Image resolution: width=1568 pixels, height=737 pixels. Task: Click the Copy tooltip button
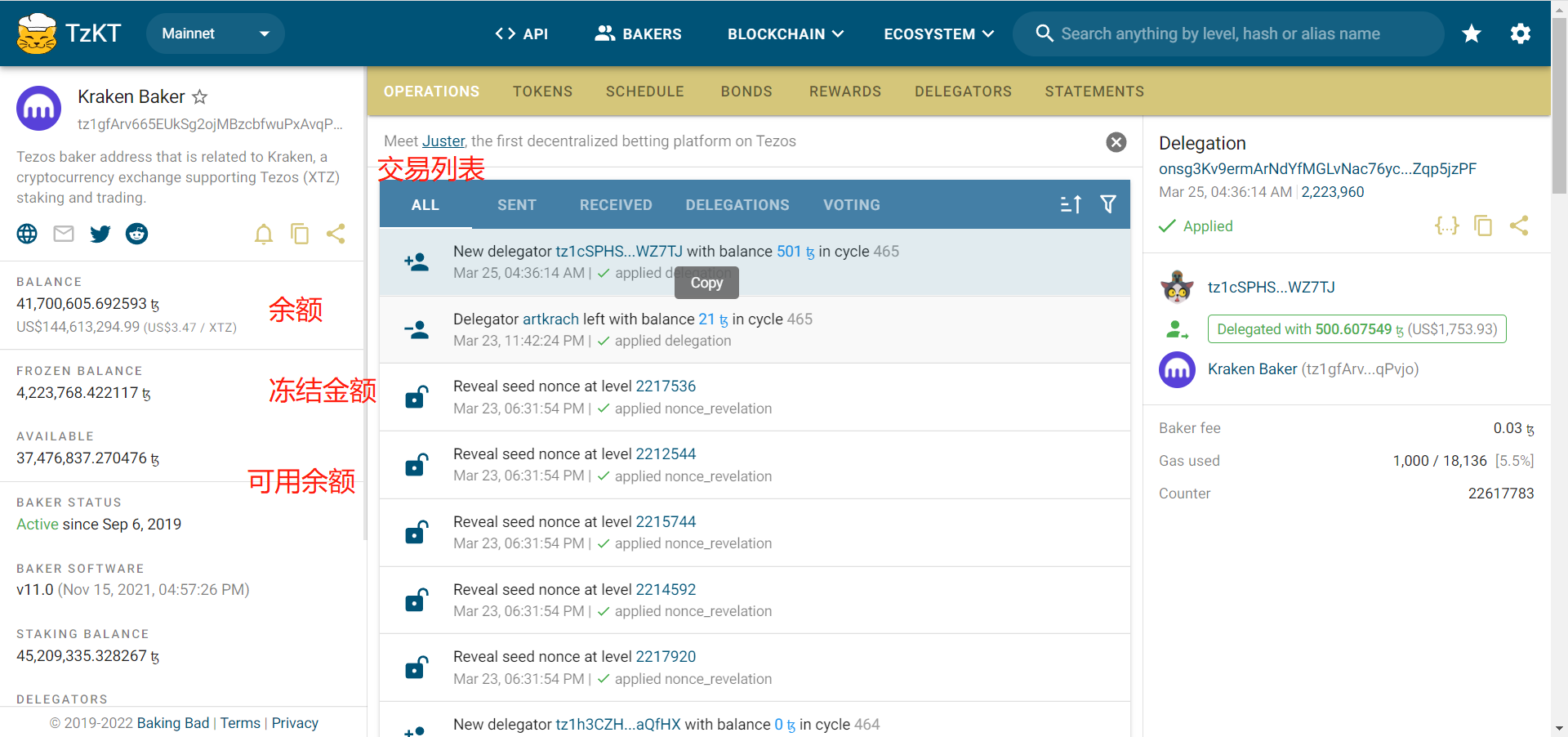coord(706,283)
